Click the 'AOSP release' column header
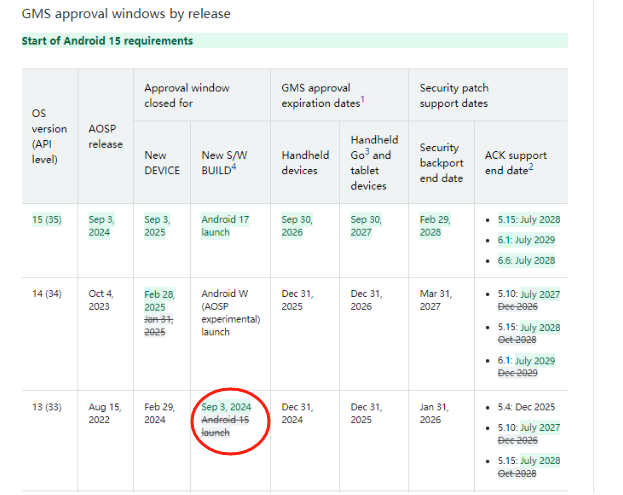Screen dimensions: 623x495 (105, 136)
